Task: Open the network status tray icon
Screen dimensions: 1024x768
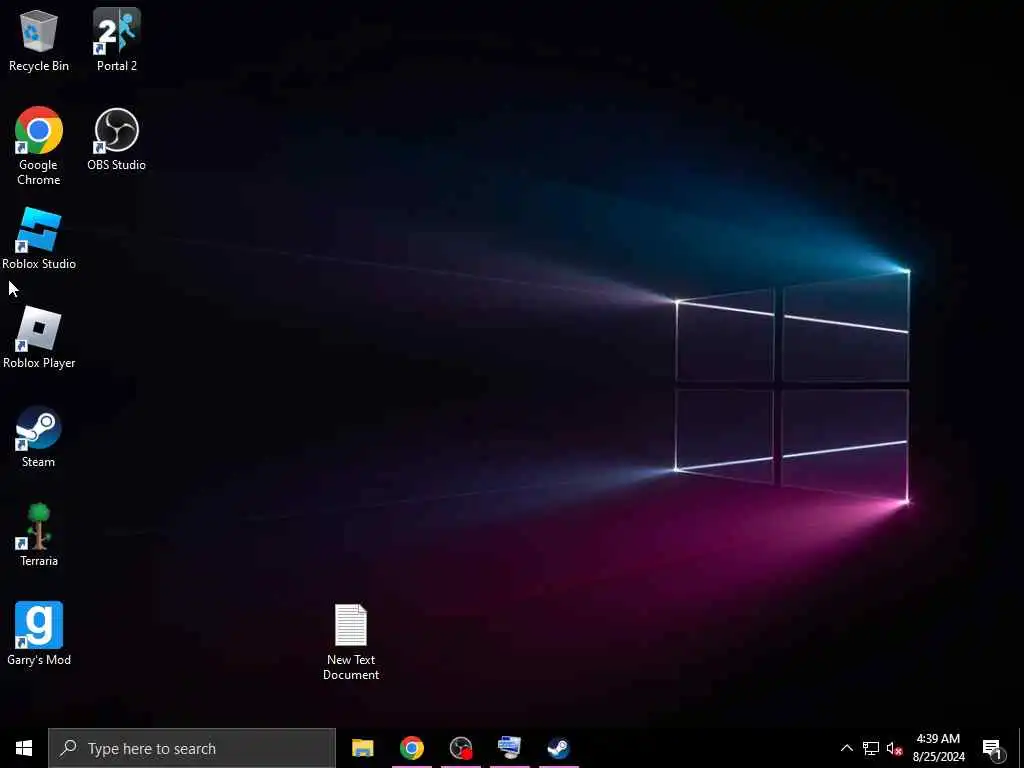Action: [x=871, y=748]
